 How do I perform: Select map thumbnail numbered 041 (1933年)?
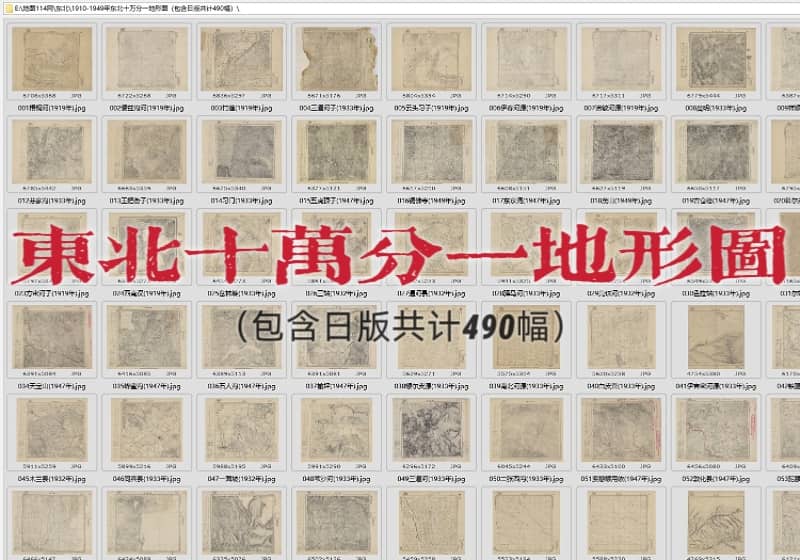(716, 338)
